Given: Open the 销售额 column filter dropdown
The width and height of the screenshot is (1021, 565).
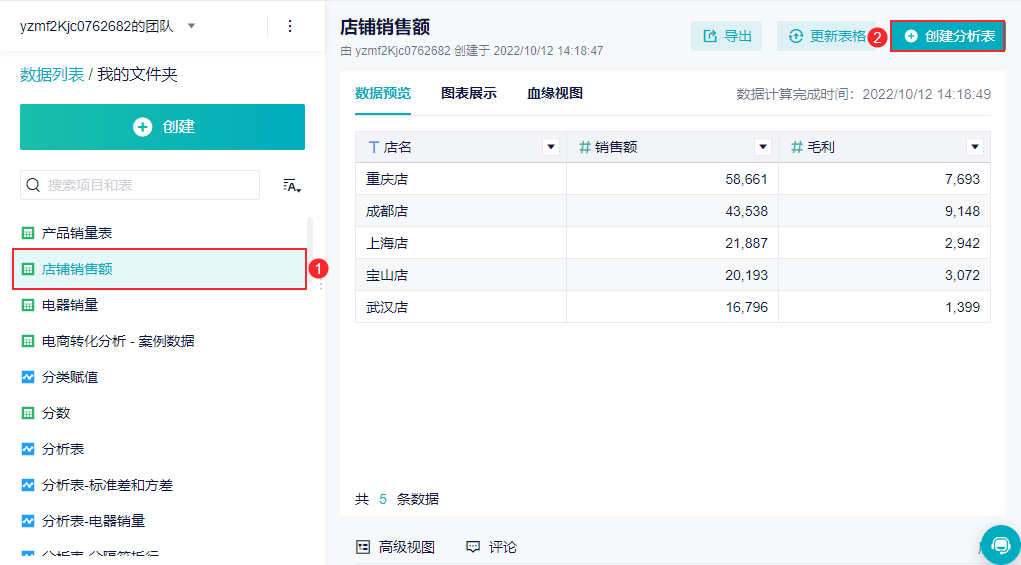Looking at the screenshot, I should [763, 147].
